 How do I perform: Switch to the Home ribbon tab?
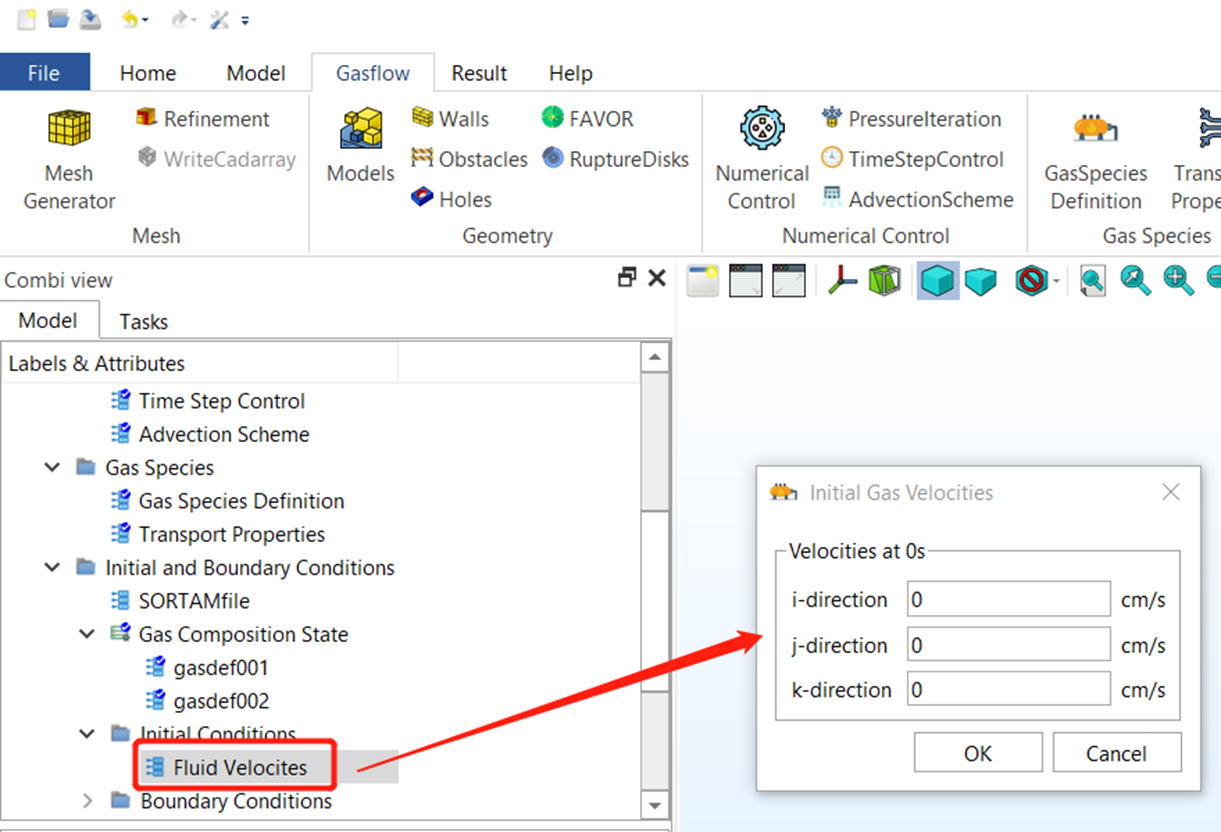(148, 73)
